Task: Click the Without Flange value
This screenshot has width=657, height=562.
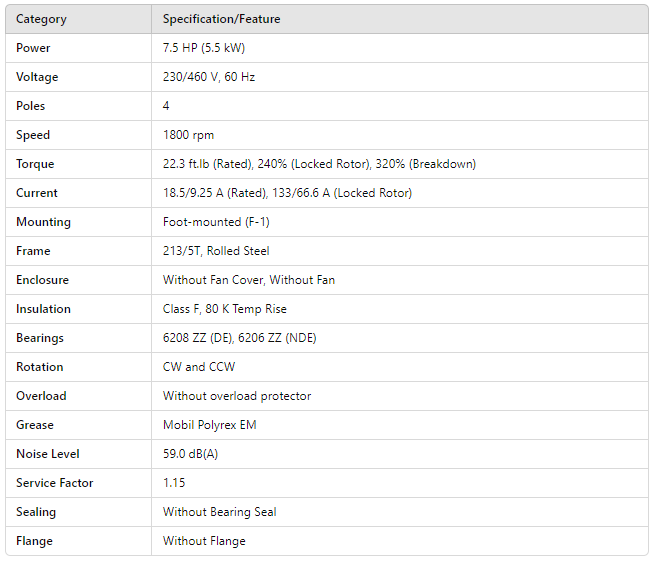Action: (204, 541)
